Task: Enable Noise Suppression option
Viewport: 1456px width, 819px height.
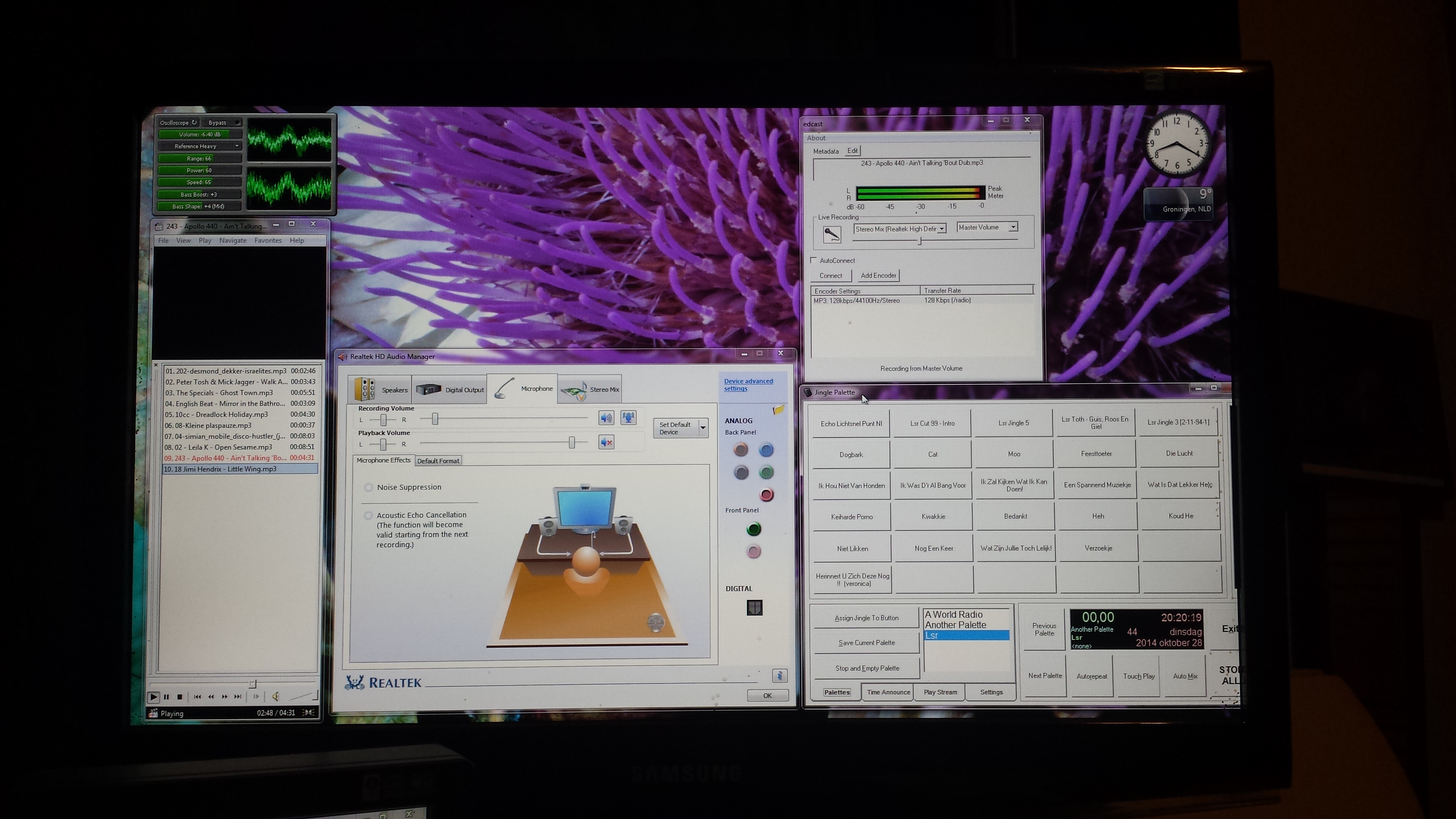Action: pos(369,487)
